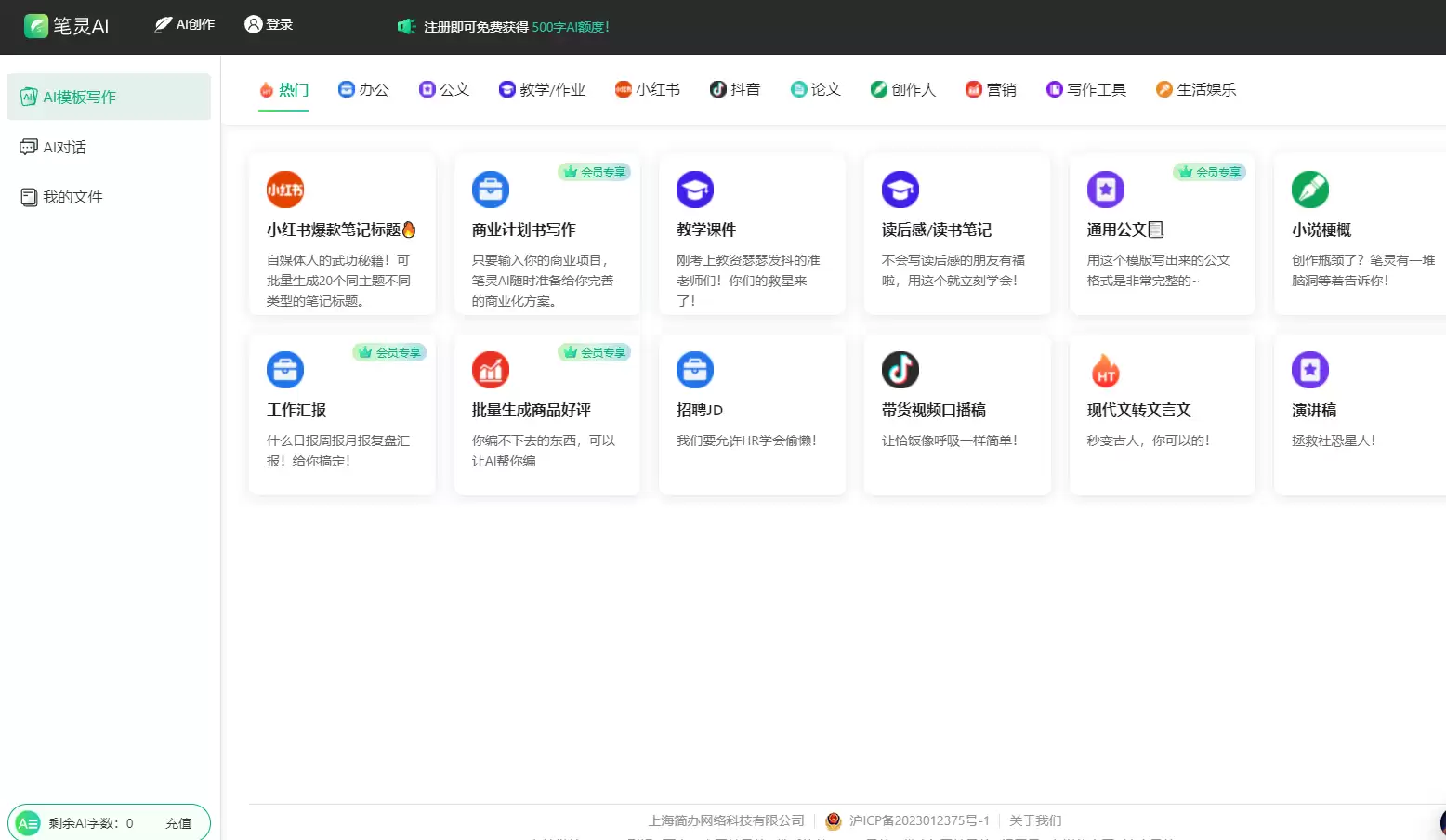This screenshot has height=840, width=1446.
Task: Click 带货视频口播稿 TikTok icon
Action: (x=900, y=370)
